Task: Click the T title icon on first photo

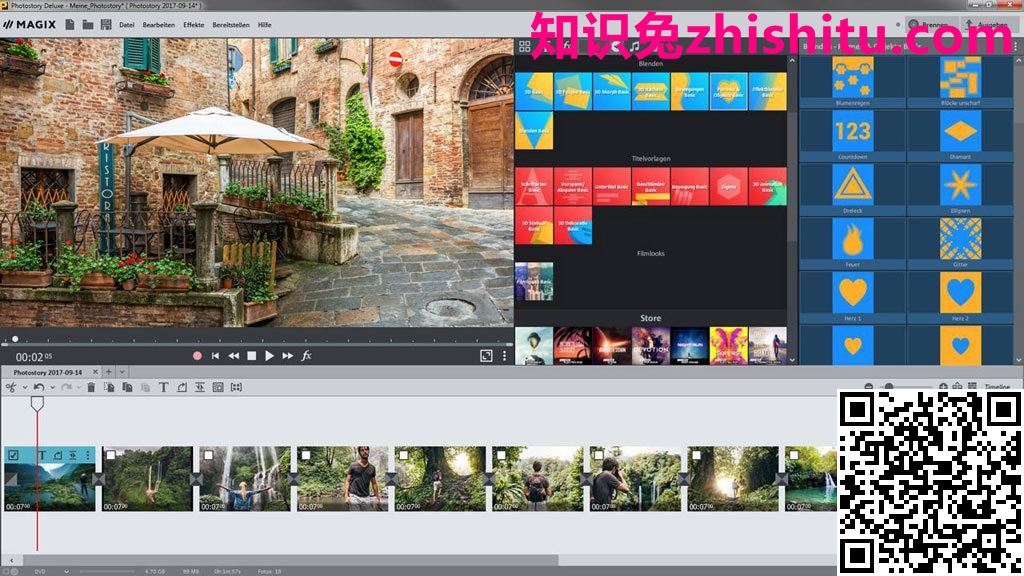Action: (x=42, y=455)
